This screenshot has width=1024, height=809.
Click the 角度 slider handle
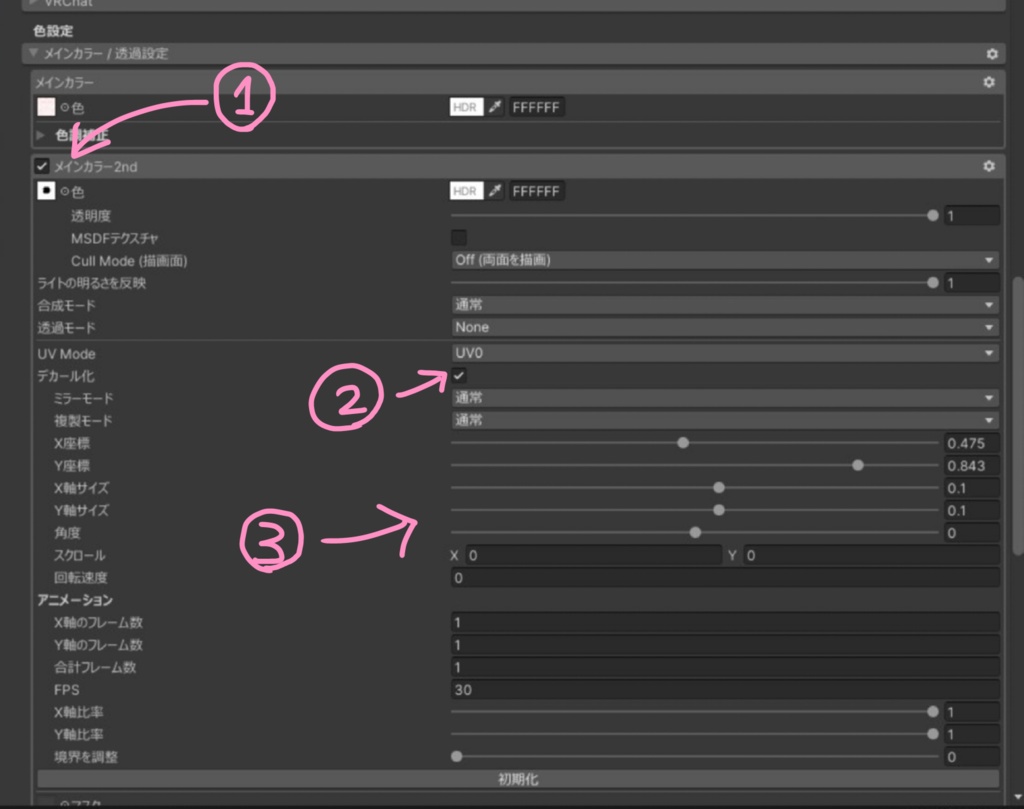click(x=695, y=533)
